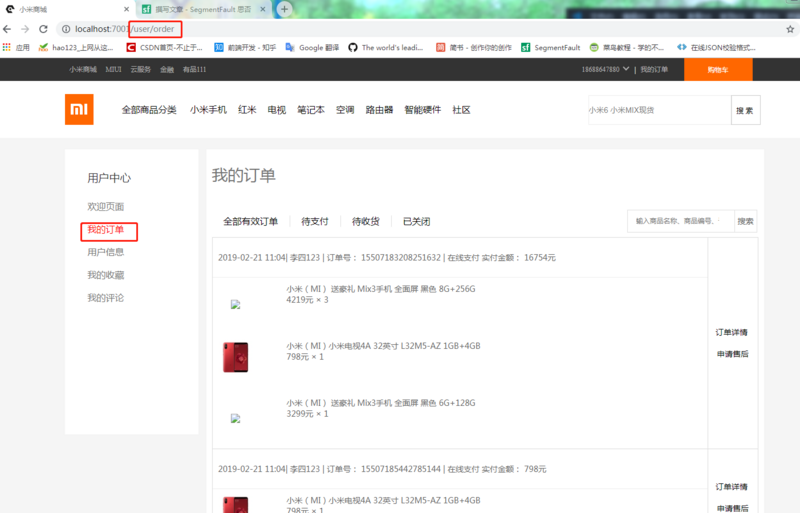Click red phone thumbnail in first order
The image size is (800, 513).
[x=235, y=357]
